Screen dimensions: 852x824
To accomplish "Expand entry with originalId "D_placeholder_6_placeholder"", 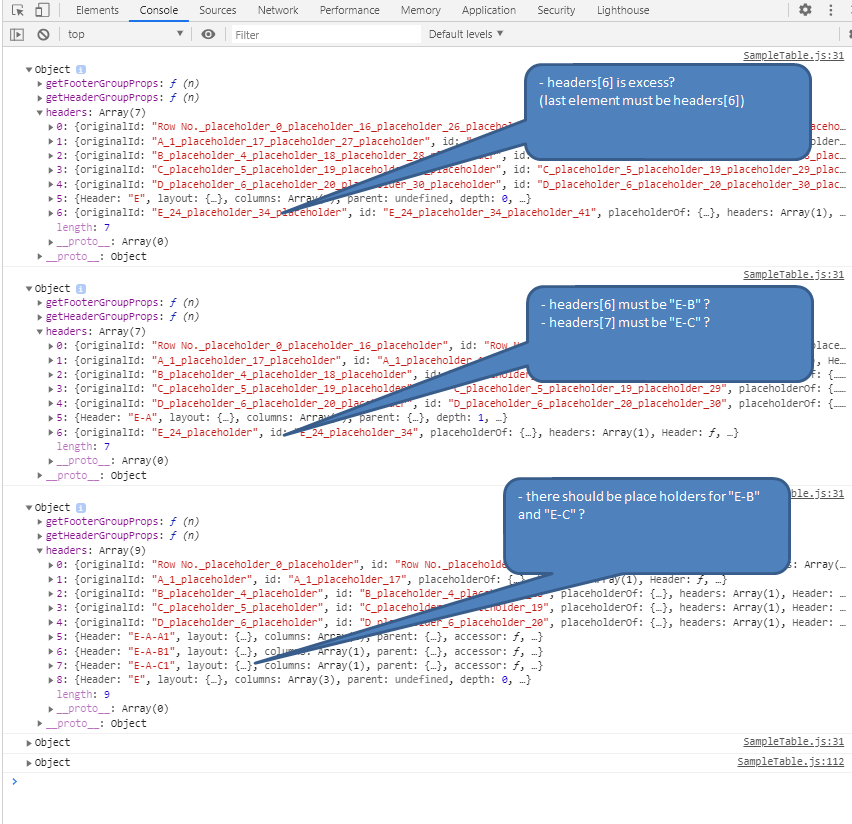I will pyautogui.click(x=51, y=622).
